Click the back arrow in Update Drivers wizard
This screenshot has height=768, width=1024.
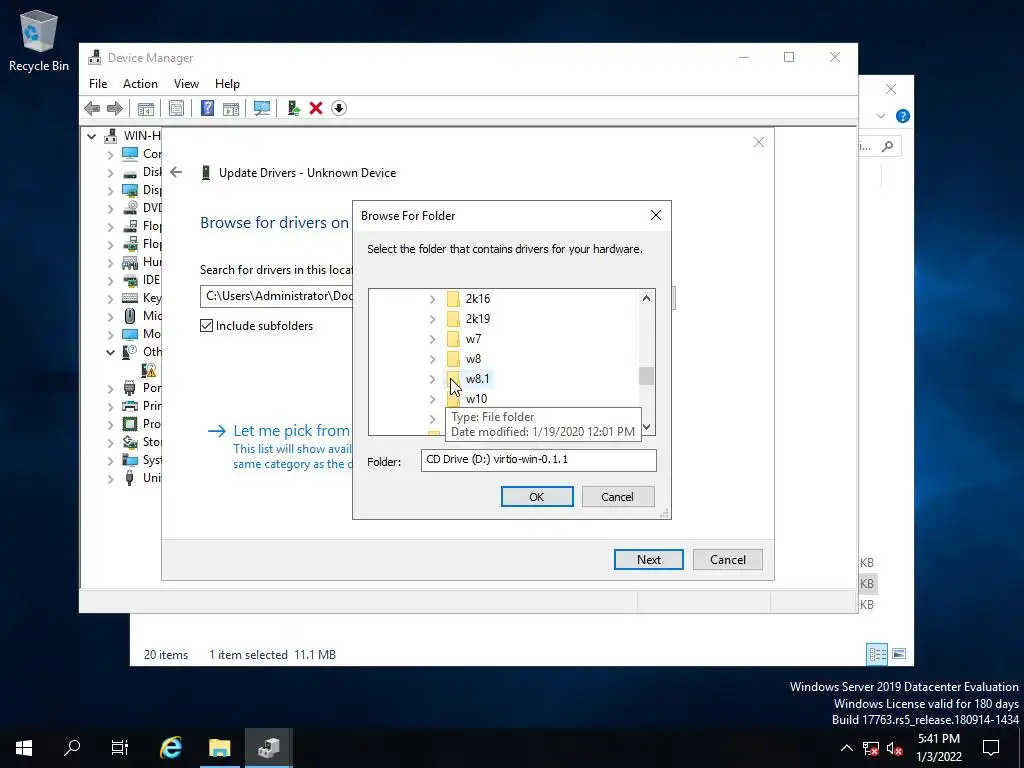(176, 172)
